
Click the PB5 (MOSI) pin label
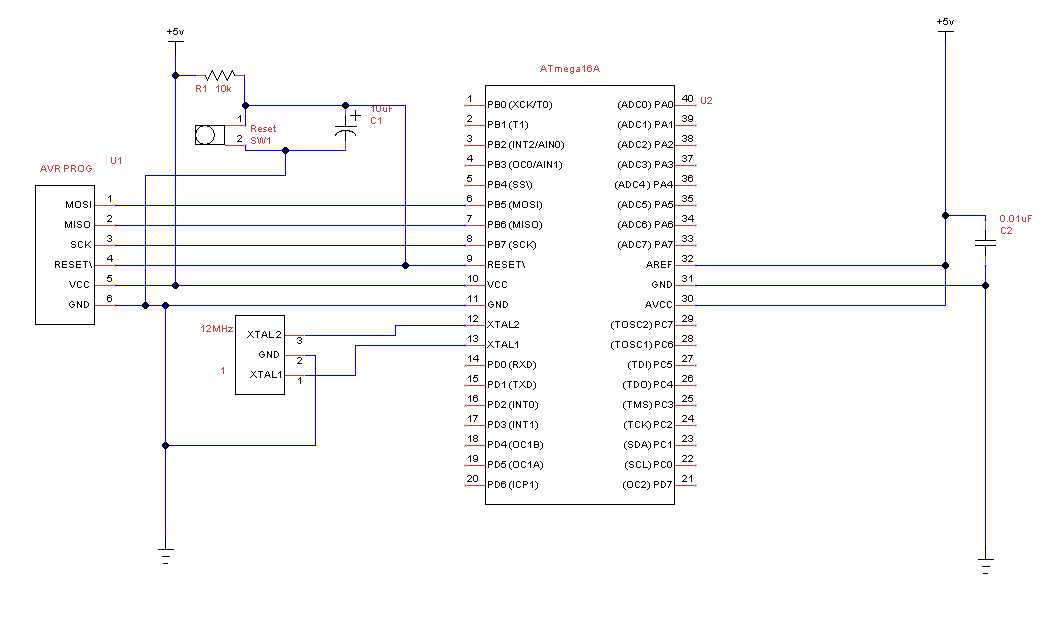515,205
